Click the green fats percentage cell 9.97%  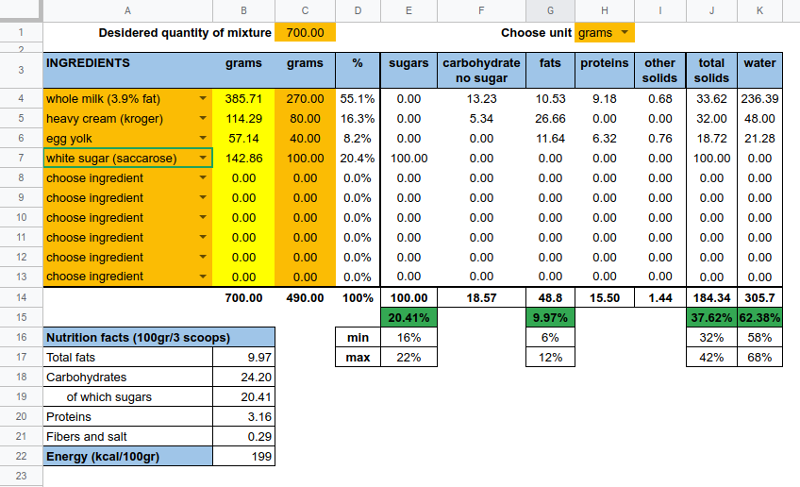(549, 318)
